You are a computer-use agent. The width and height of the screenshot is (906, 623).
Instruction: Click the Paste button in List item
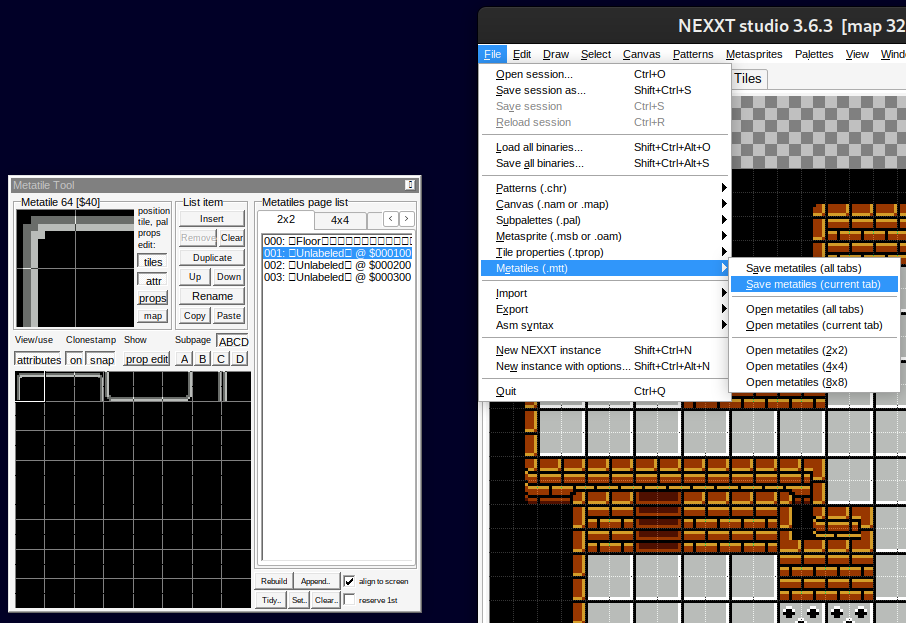tap(229, 316)
